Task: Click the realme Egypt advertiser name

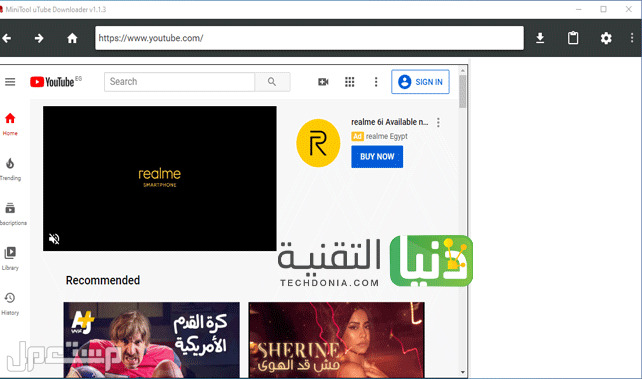Action: (x=387, y=136)
